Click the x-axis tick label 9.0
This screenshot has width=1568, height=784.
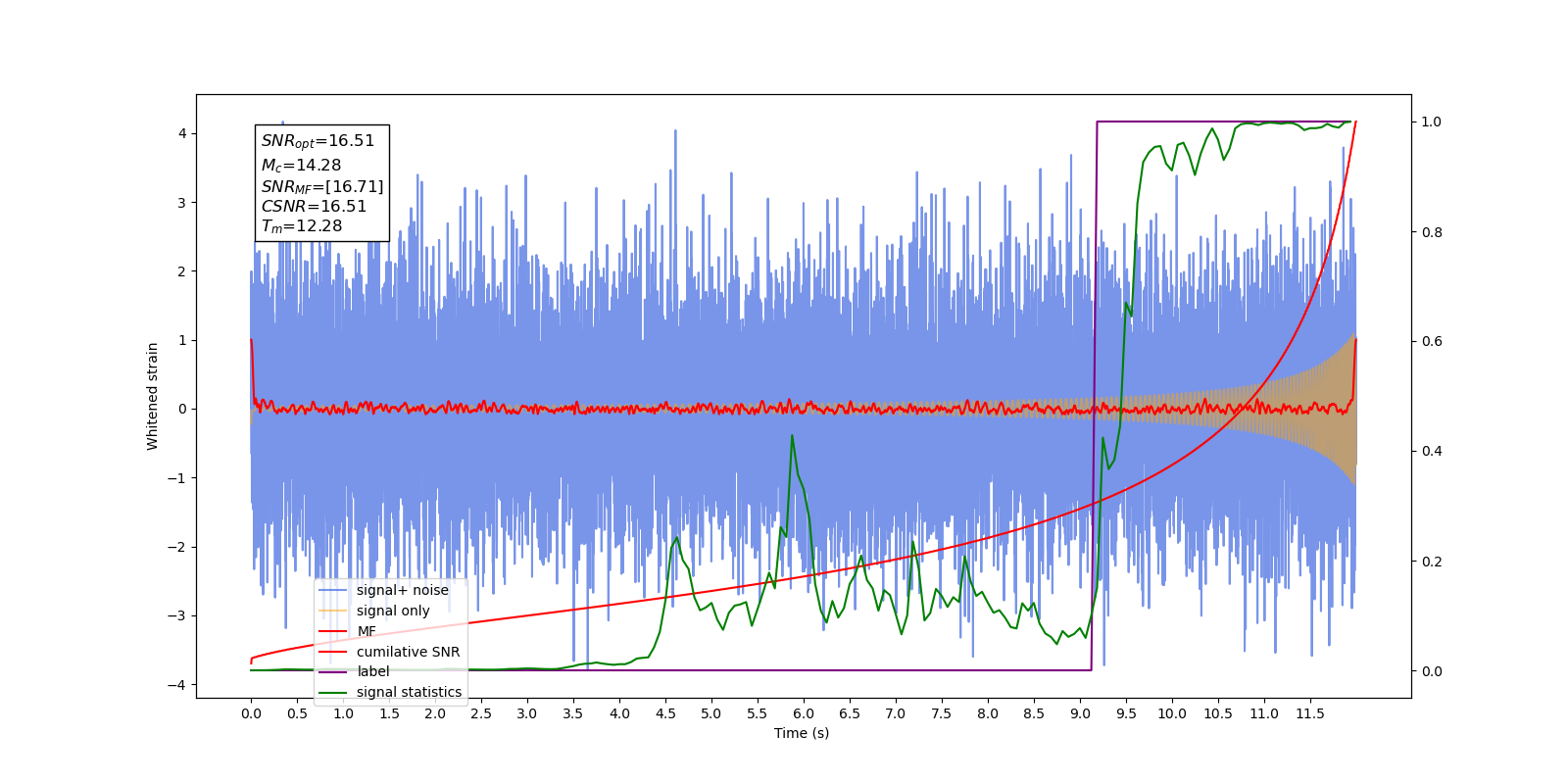[x=1080, y=713]
